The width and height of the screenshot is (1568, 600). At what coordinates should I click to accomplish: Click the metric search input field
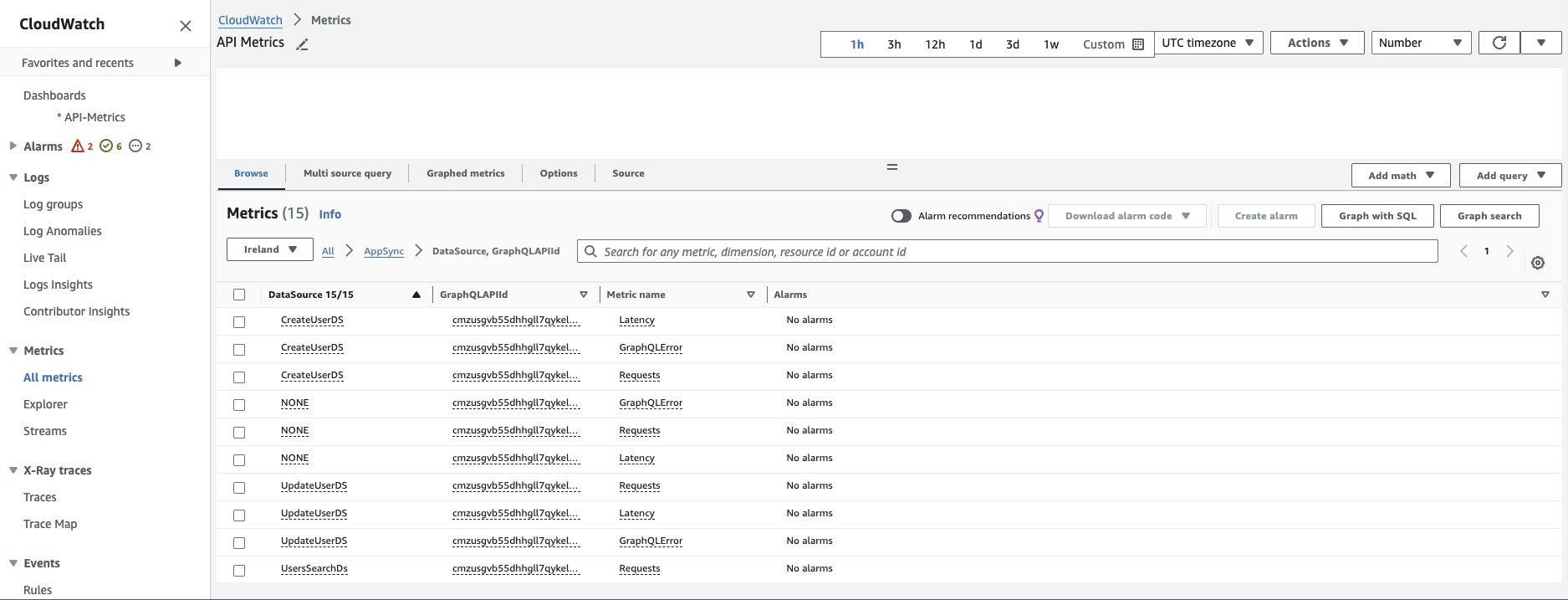pyautogui.click(x=1007, y=251)
